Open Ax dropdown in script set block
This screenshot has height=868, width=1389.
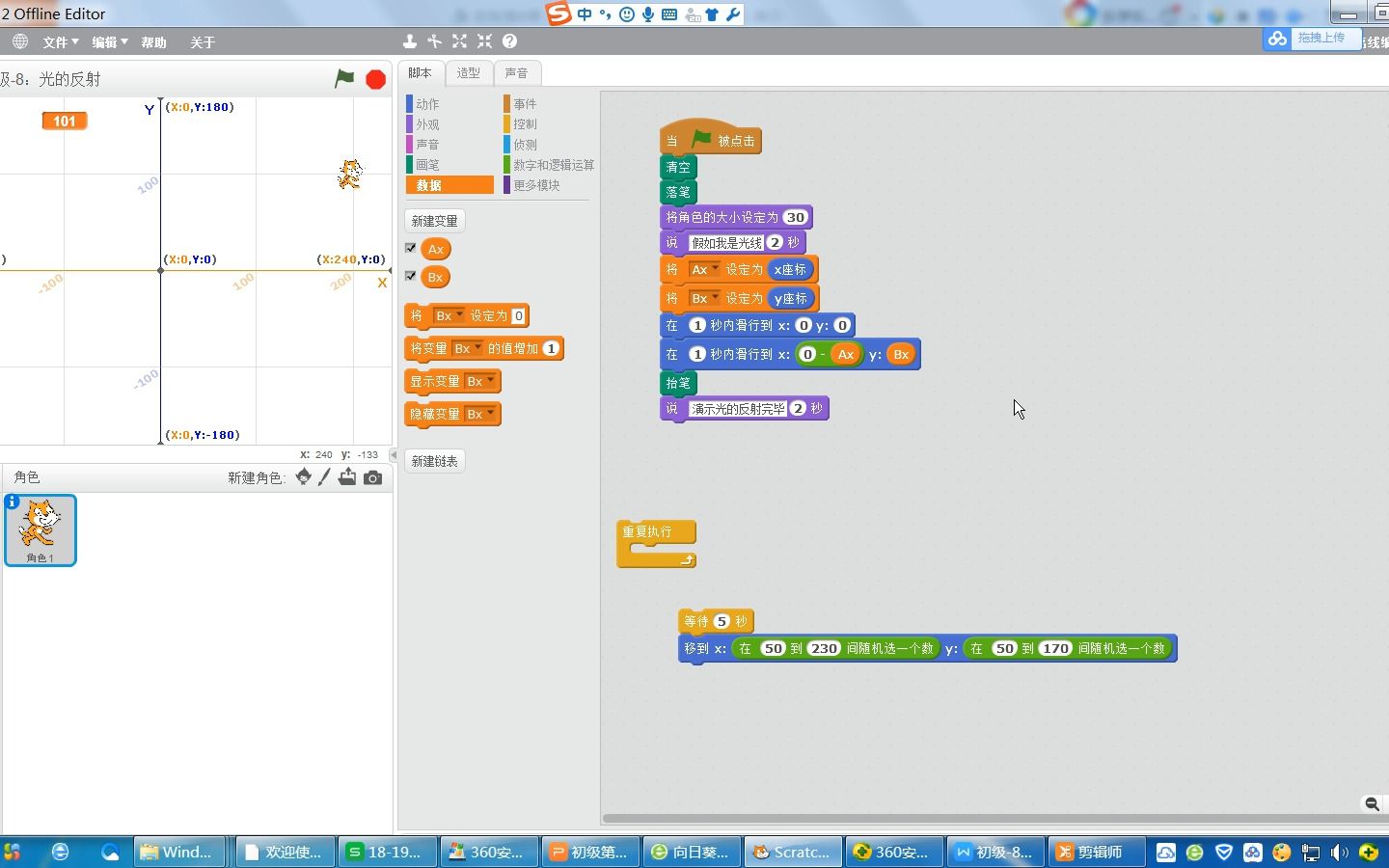[x=704, y=270]
